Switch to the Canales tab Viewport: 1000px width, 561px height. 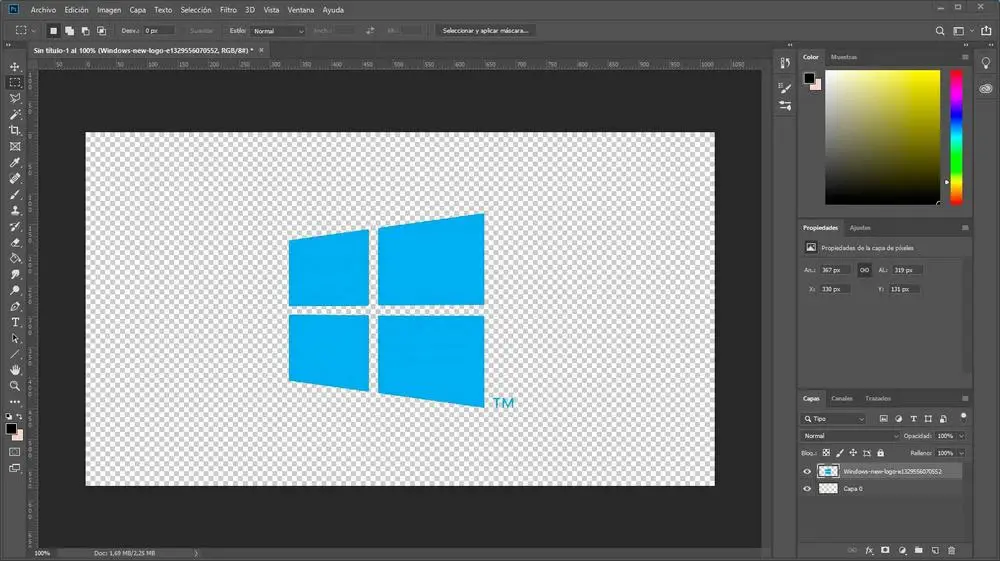point(842,398)
